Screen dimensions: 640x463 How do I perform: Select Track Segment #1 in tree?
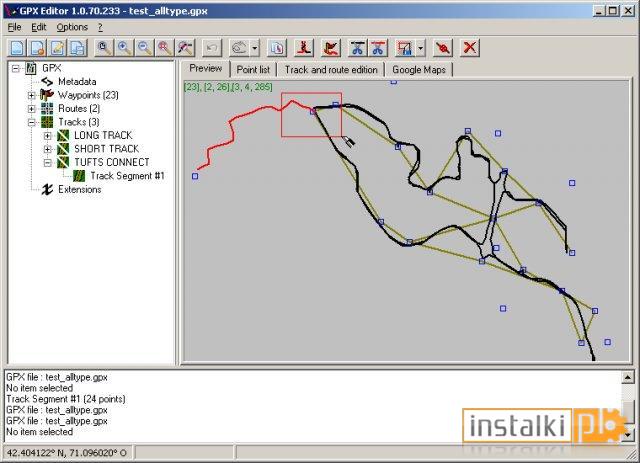(x=127, y=176)
